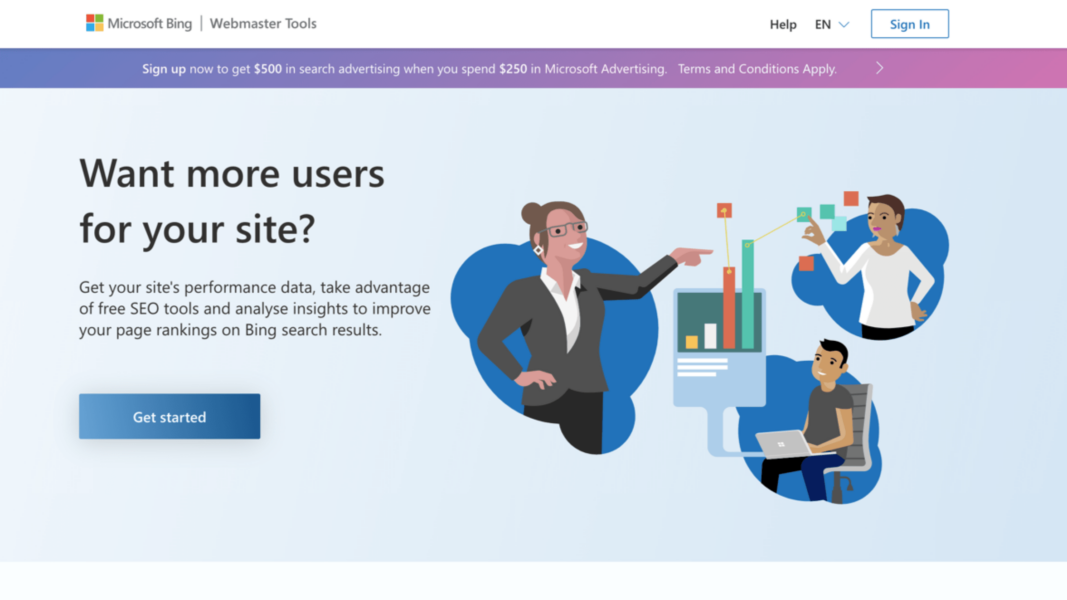The image size is (1067, 600).
Task: Select the Webmaster Tools label in the header
Action: [263, 23]
